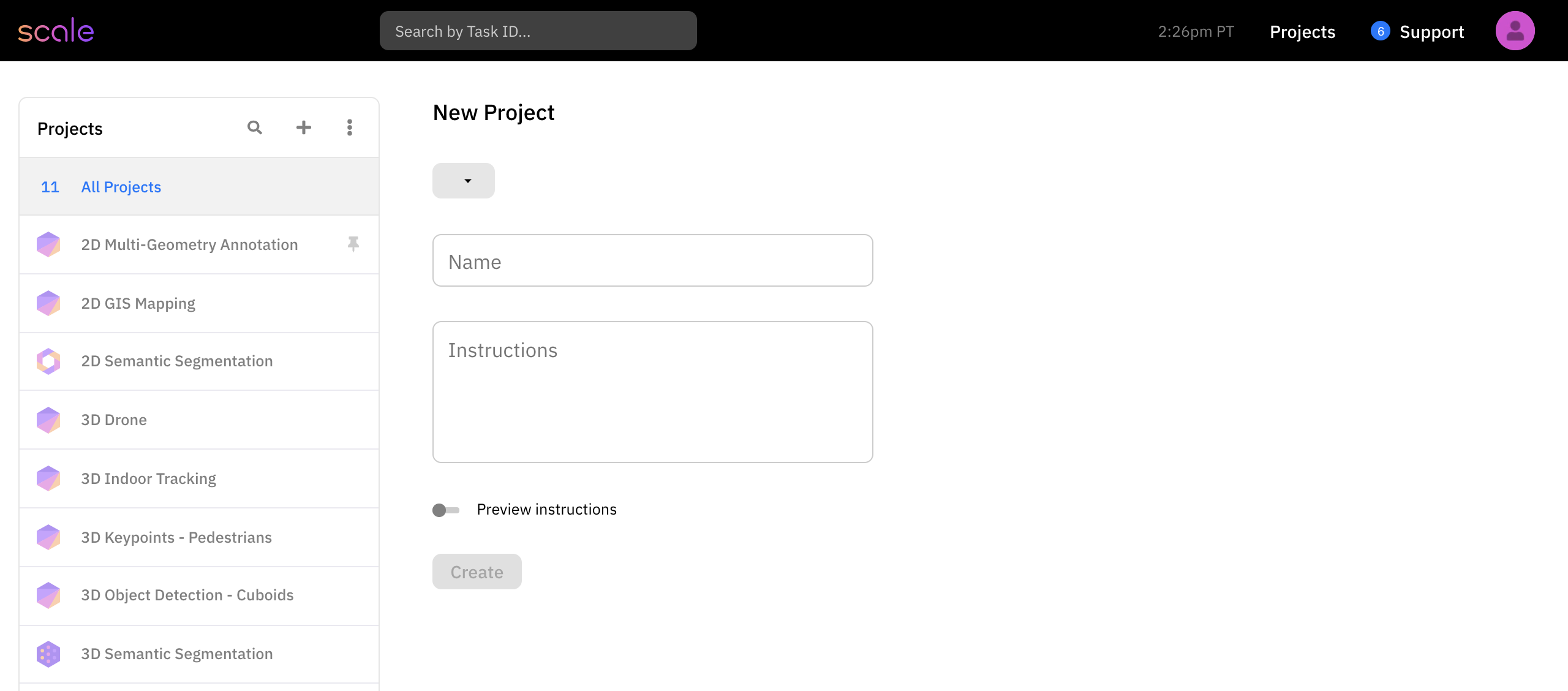Click the Scale logo

(x=56, y=31)
